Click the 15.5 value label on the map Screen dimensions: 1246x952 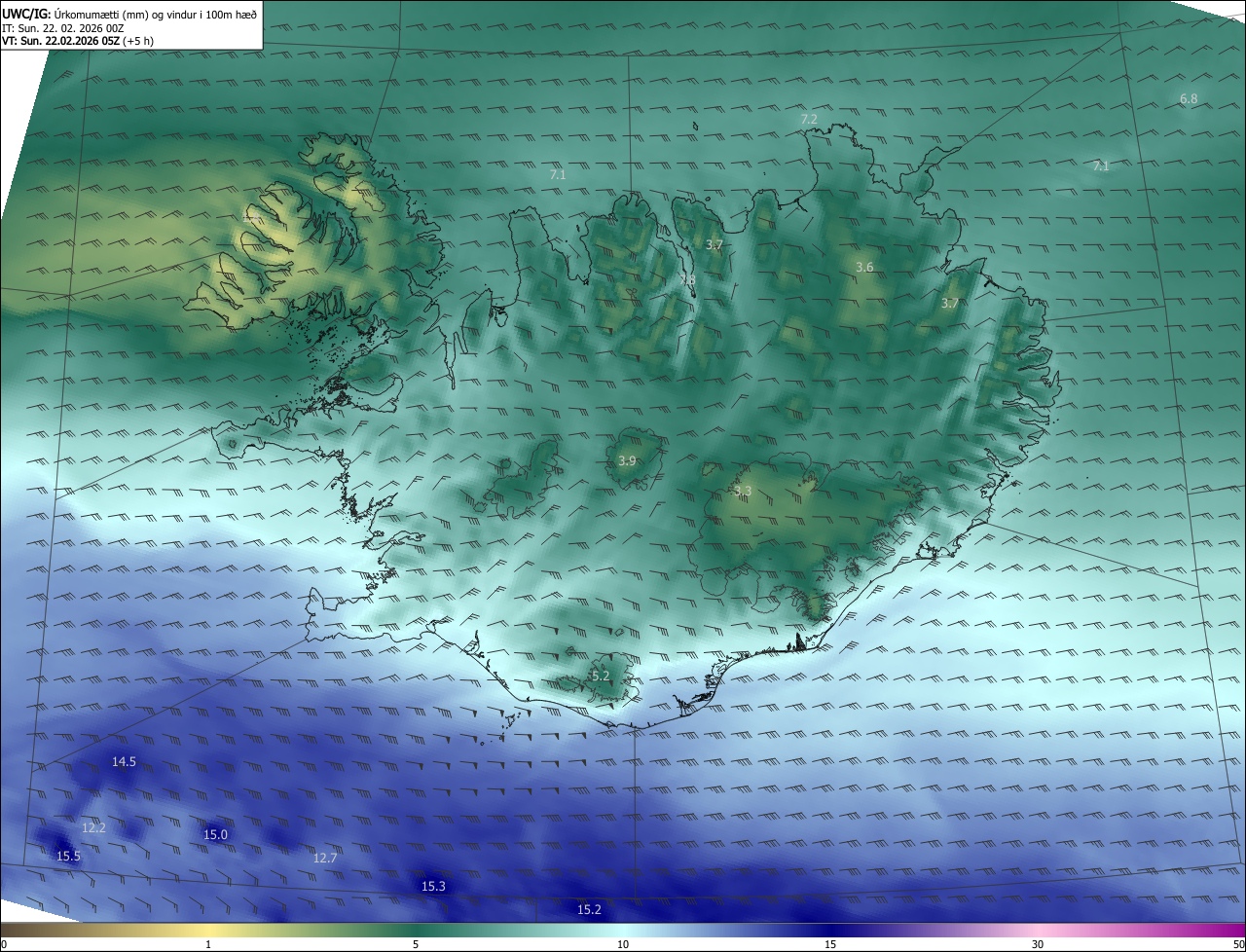68,856
